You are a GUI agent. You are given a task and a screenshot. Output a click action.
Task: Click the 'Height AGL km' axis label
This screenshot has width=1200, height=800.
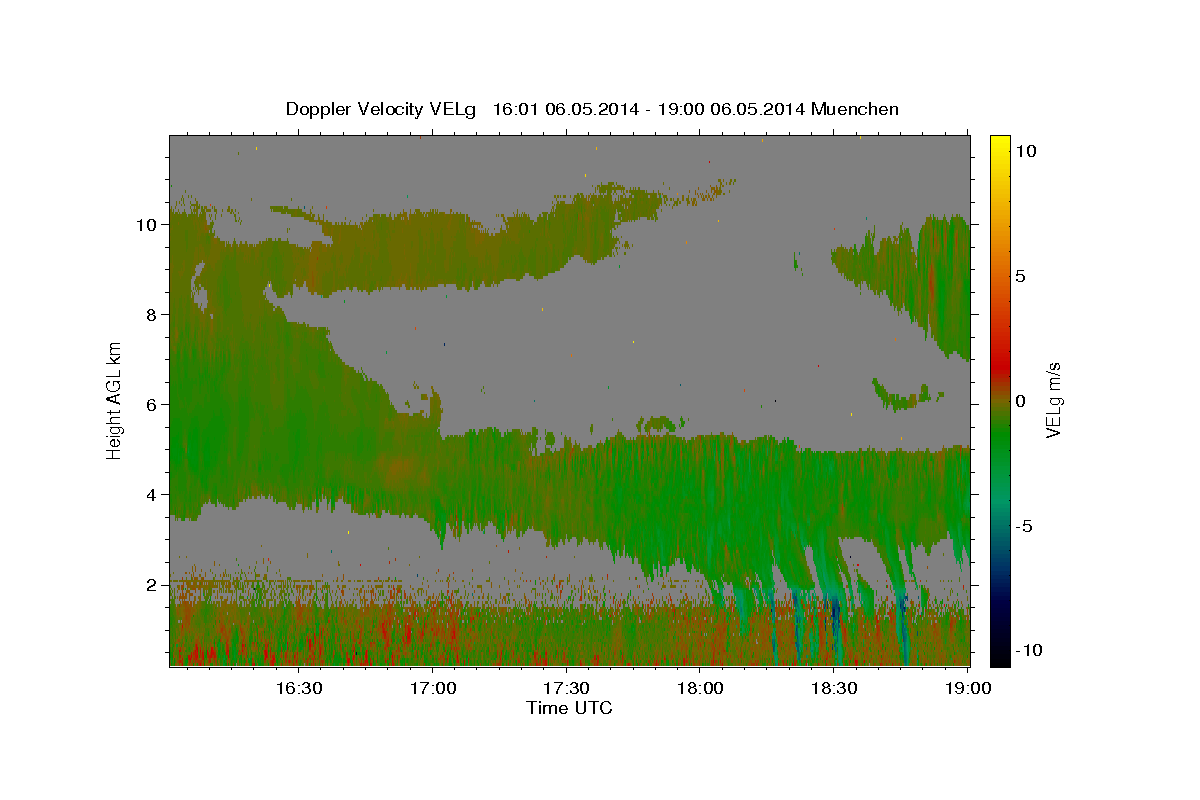click(x=115, y=400)
